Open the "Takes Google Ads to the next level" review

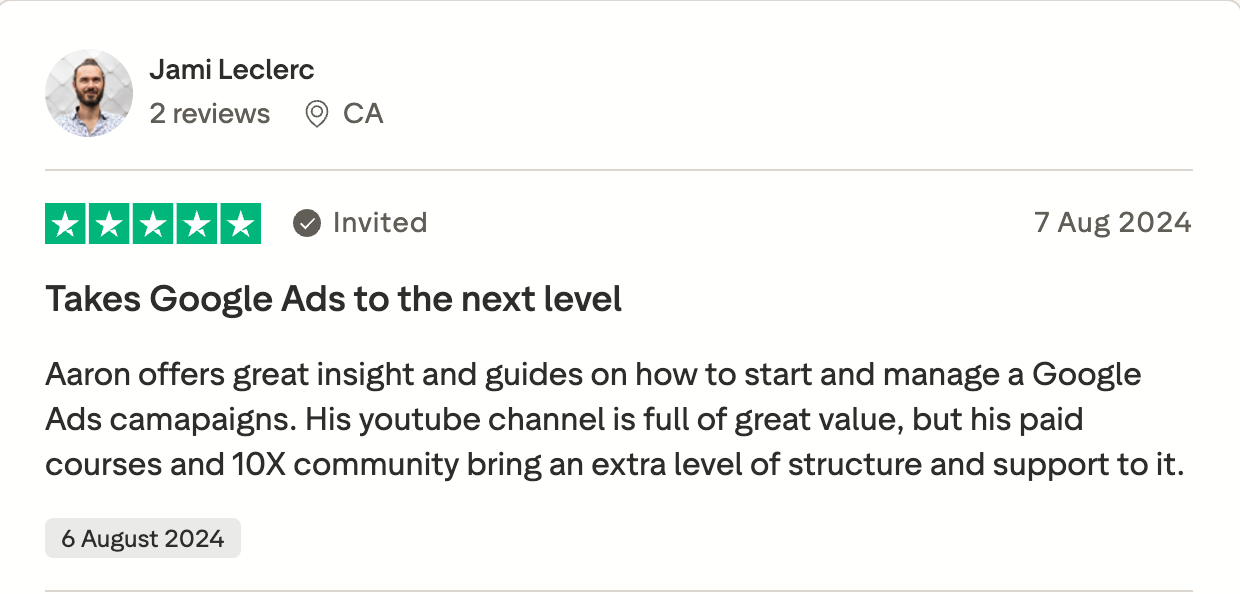click(334, 299)
